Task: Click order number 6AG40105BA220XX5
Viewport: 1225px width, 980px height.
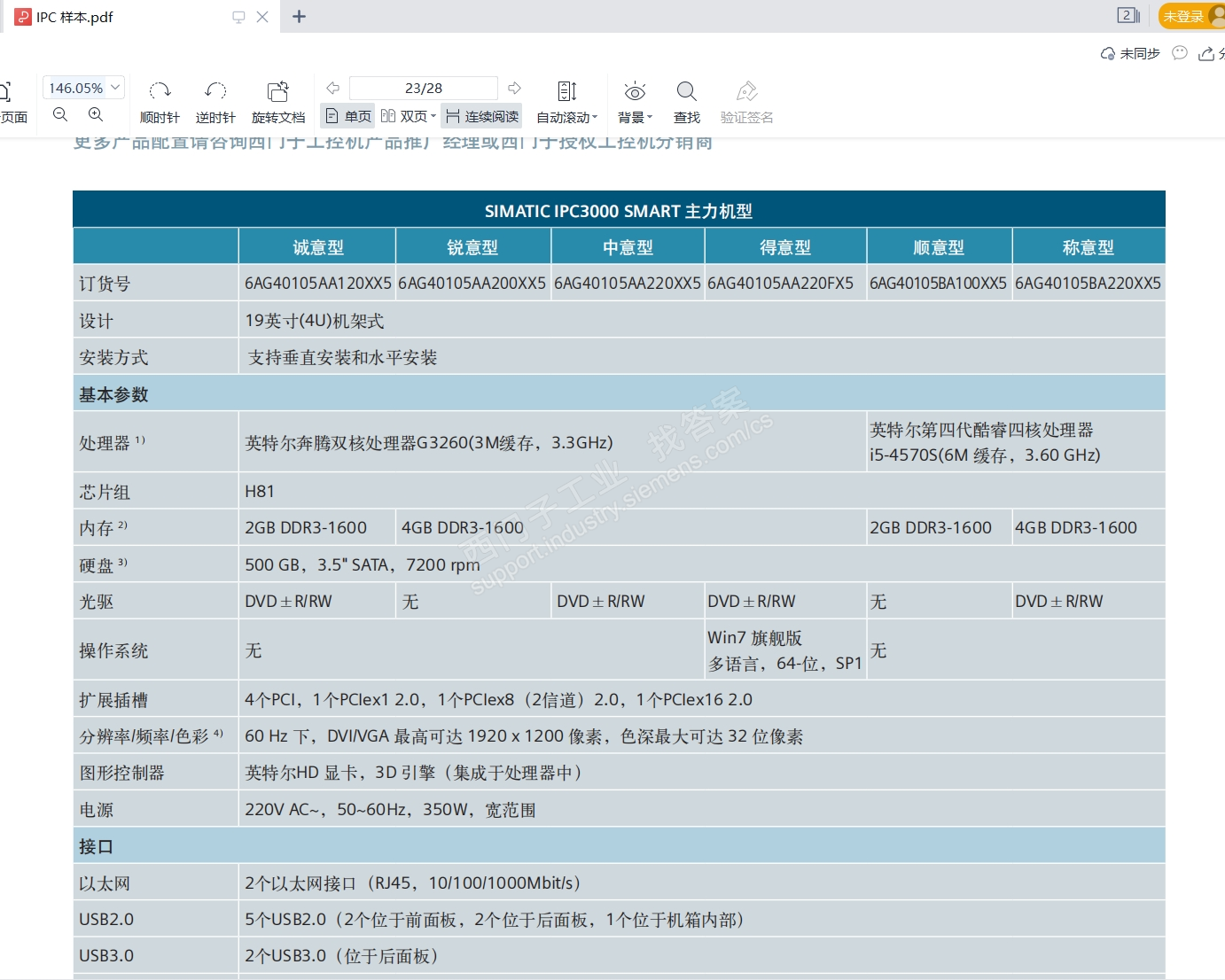Action: tap(1088, 284)
